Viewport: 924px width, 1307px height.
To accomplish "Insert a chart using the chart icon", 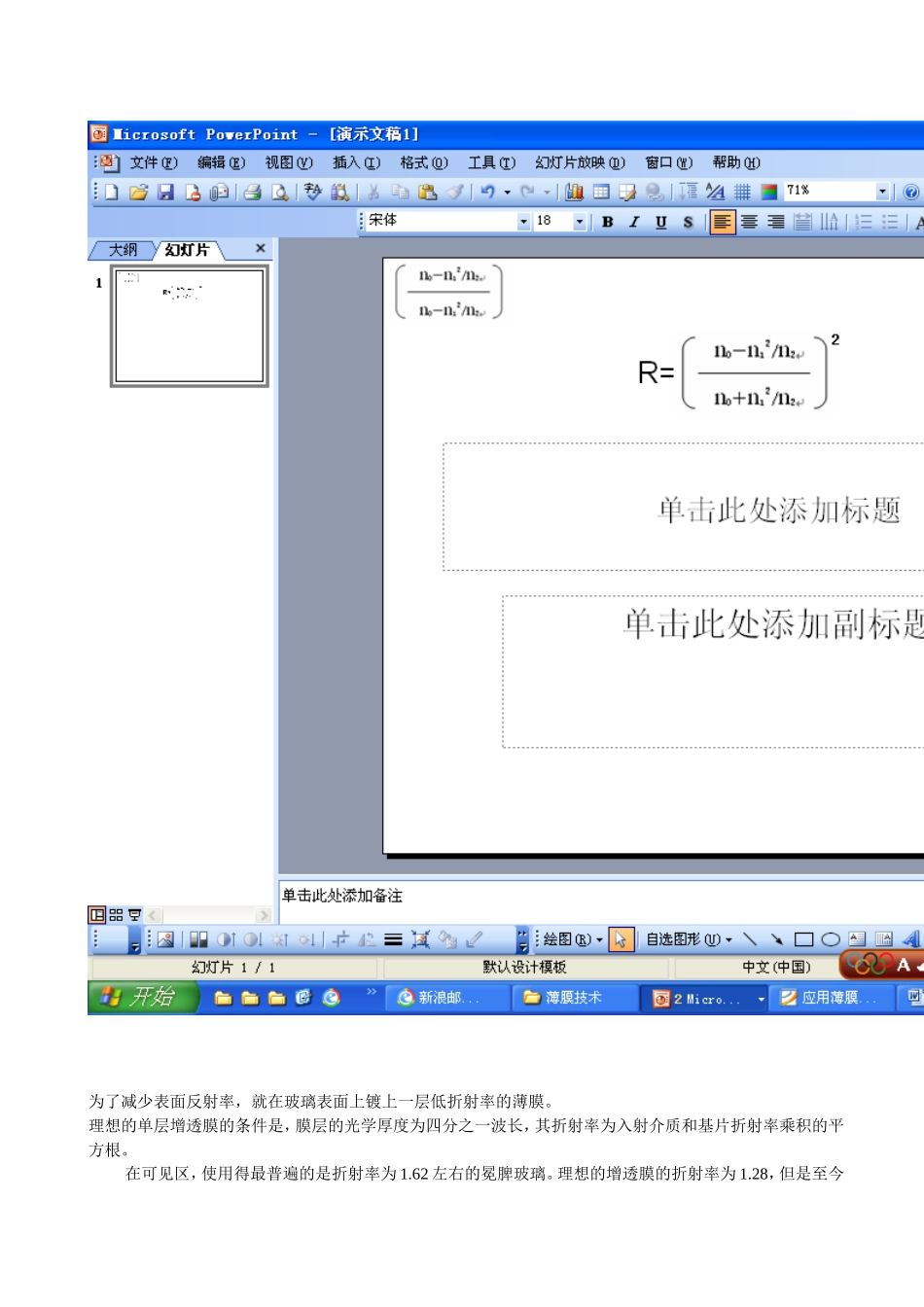I will tap(575, 193).
